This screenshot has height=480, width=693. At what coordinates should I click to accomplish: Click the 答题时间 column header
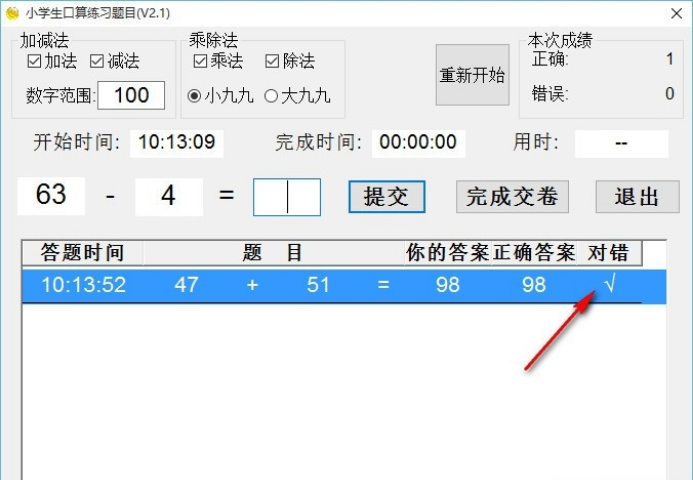point(83,253)
